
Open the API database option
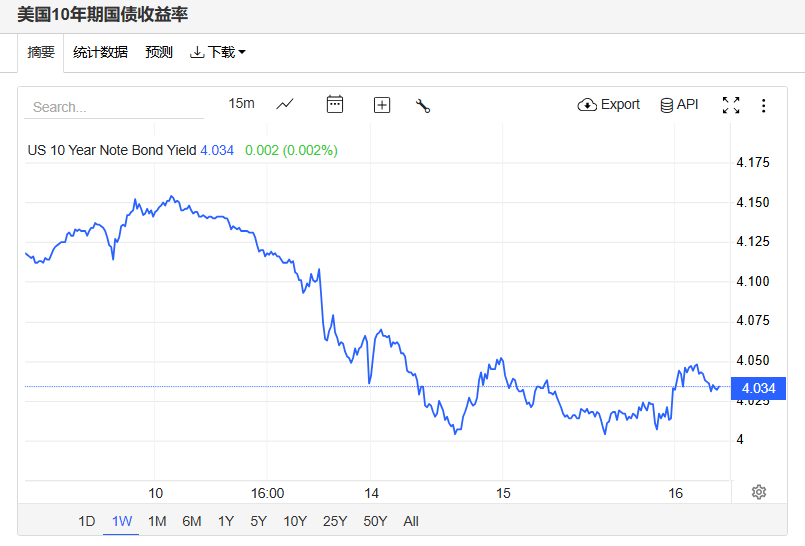[679, 105]
